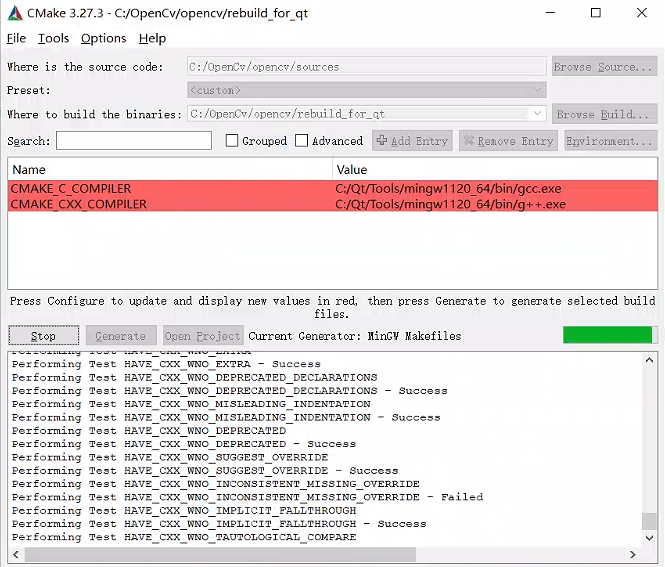The height and width of the screenshot is (567, 665).
Task: Click the Browse Build button
Action: (x=604, y=114)
